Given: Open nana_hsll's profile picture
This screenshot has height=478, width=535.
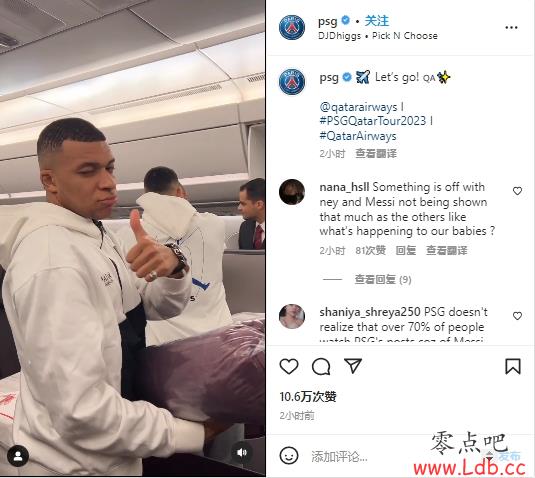Looking at the screenshot, I should [x=292, y=192].
